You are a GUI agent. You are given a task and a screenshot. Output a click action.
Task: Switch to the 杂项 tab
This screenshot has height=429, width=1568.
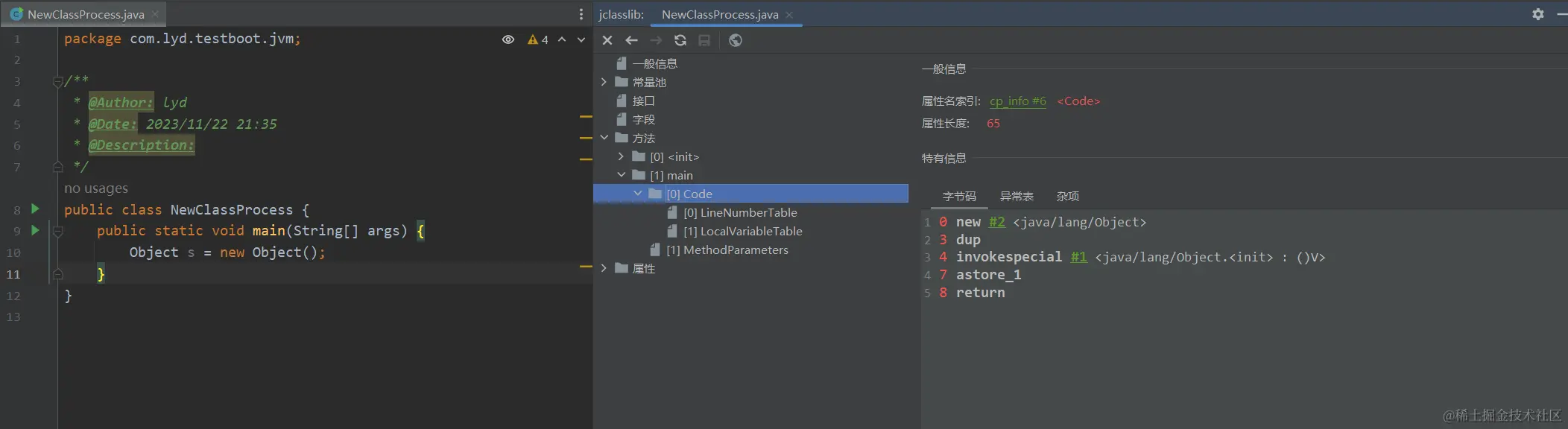click(x=1068, y=196)
